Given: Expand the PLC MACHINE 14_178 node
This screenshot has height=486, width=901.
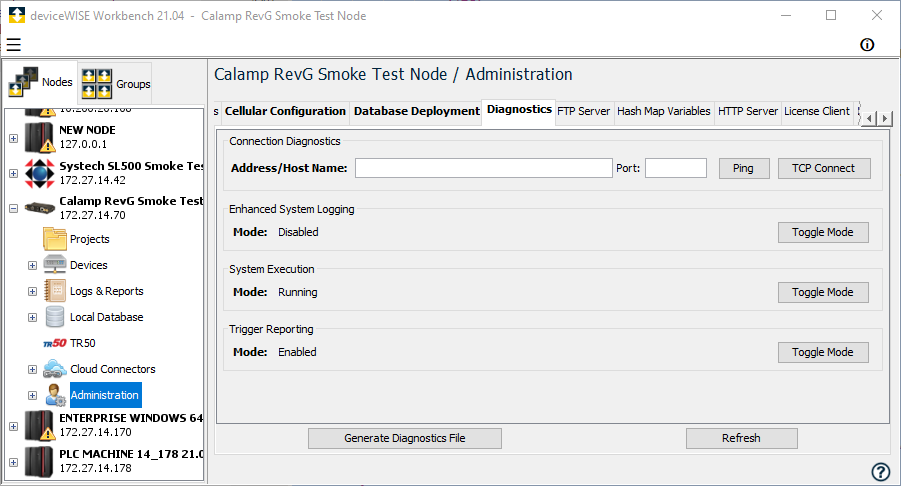Looking at the screenshot, I should coord(13,462).
